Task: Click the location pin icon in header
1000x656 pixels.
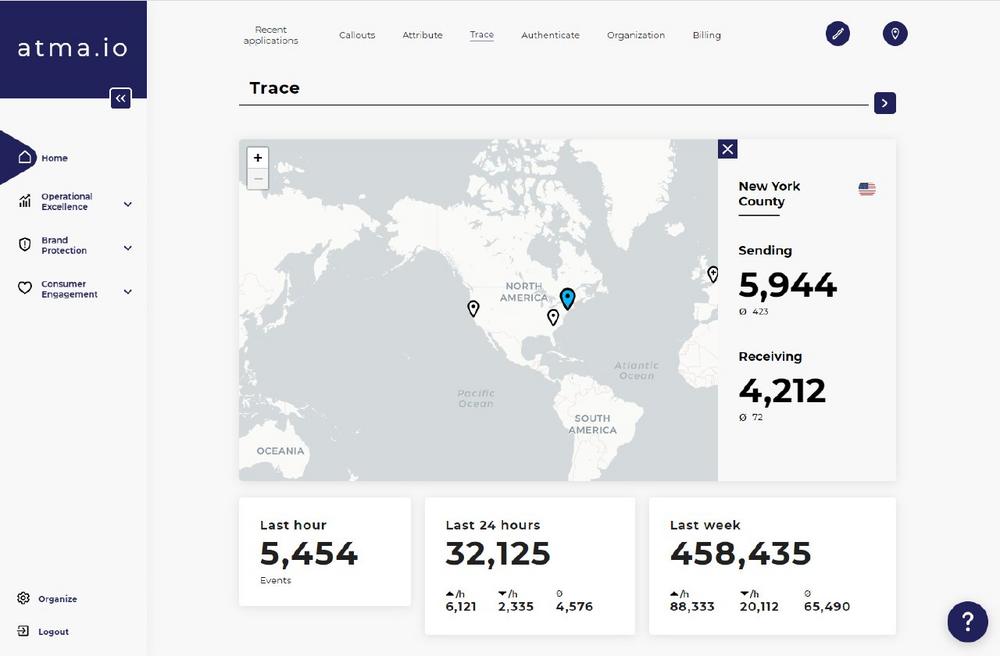Action: 895,34
